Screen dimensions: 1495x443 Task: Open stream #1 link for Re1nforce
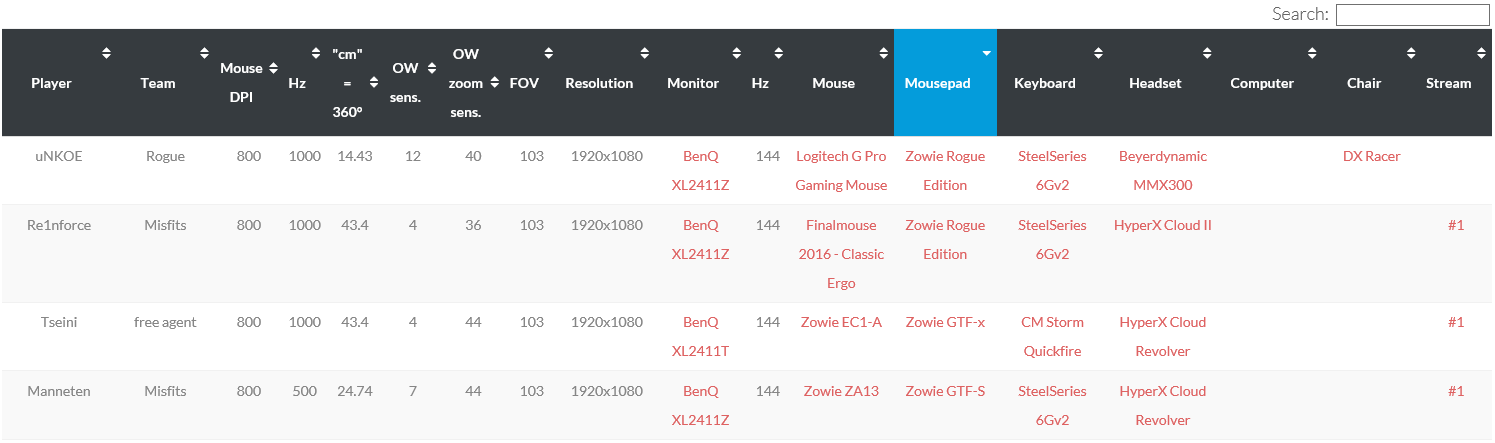(1456, 225)
